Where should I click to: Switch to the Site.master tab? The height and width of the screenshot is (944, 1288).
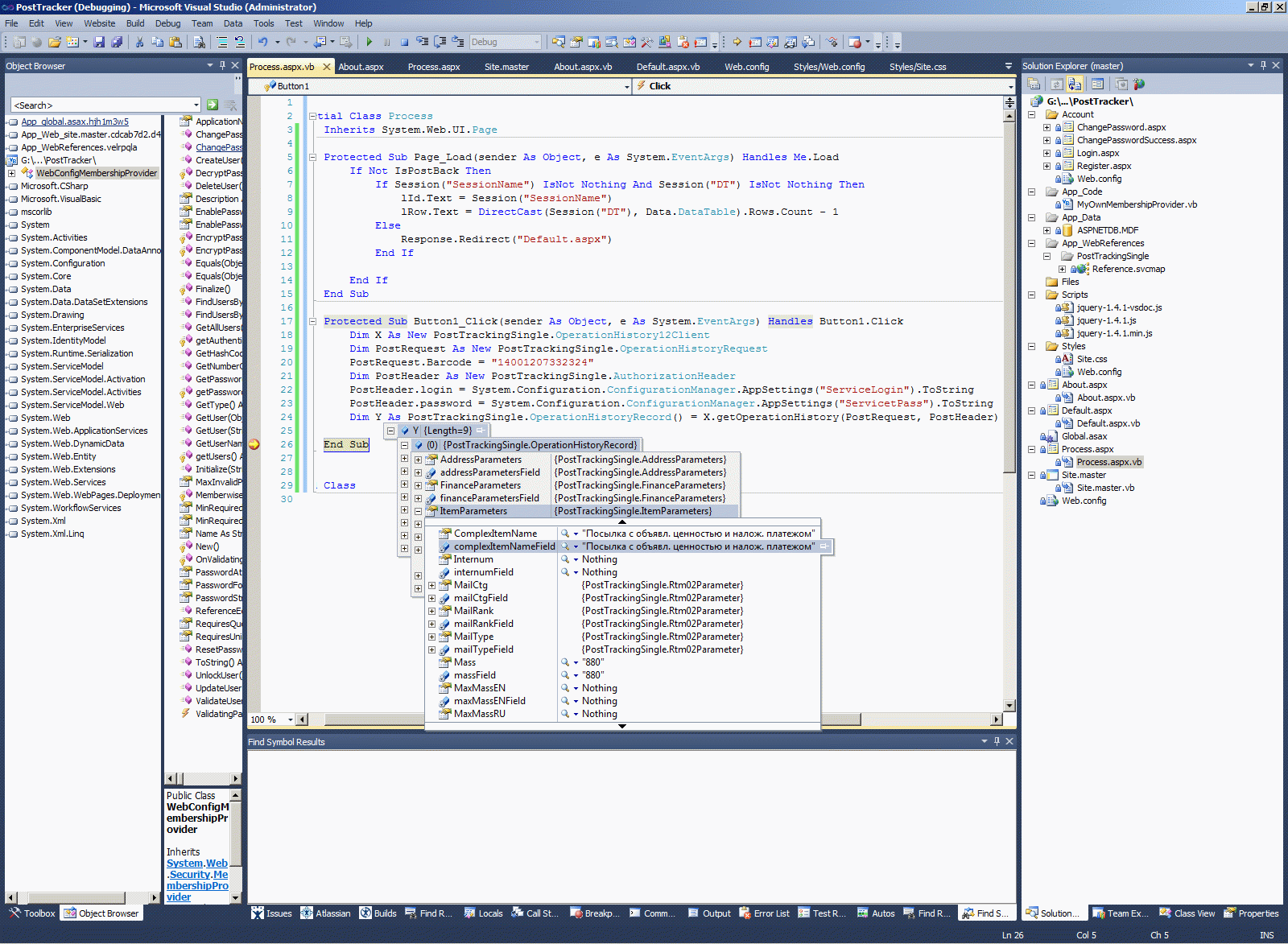pyautogui.click(x=506, y=67)
